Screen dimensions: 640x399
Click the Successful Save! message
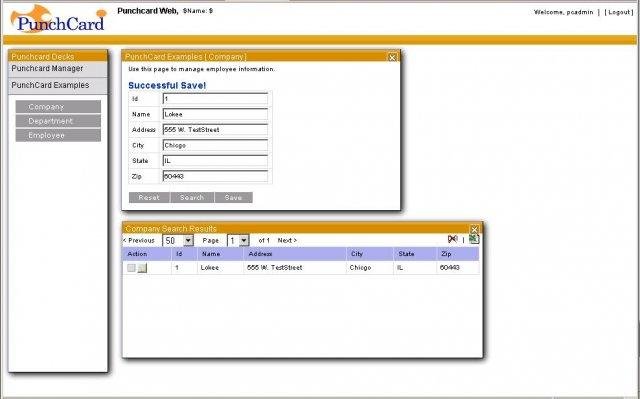click(x=167, y=86)
